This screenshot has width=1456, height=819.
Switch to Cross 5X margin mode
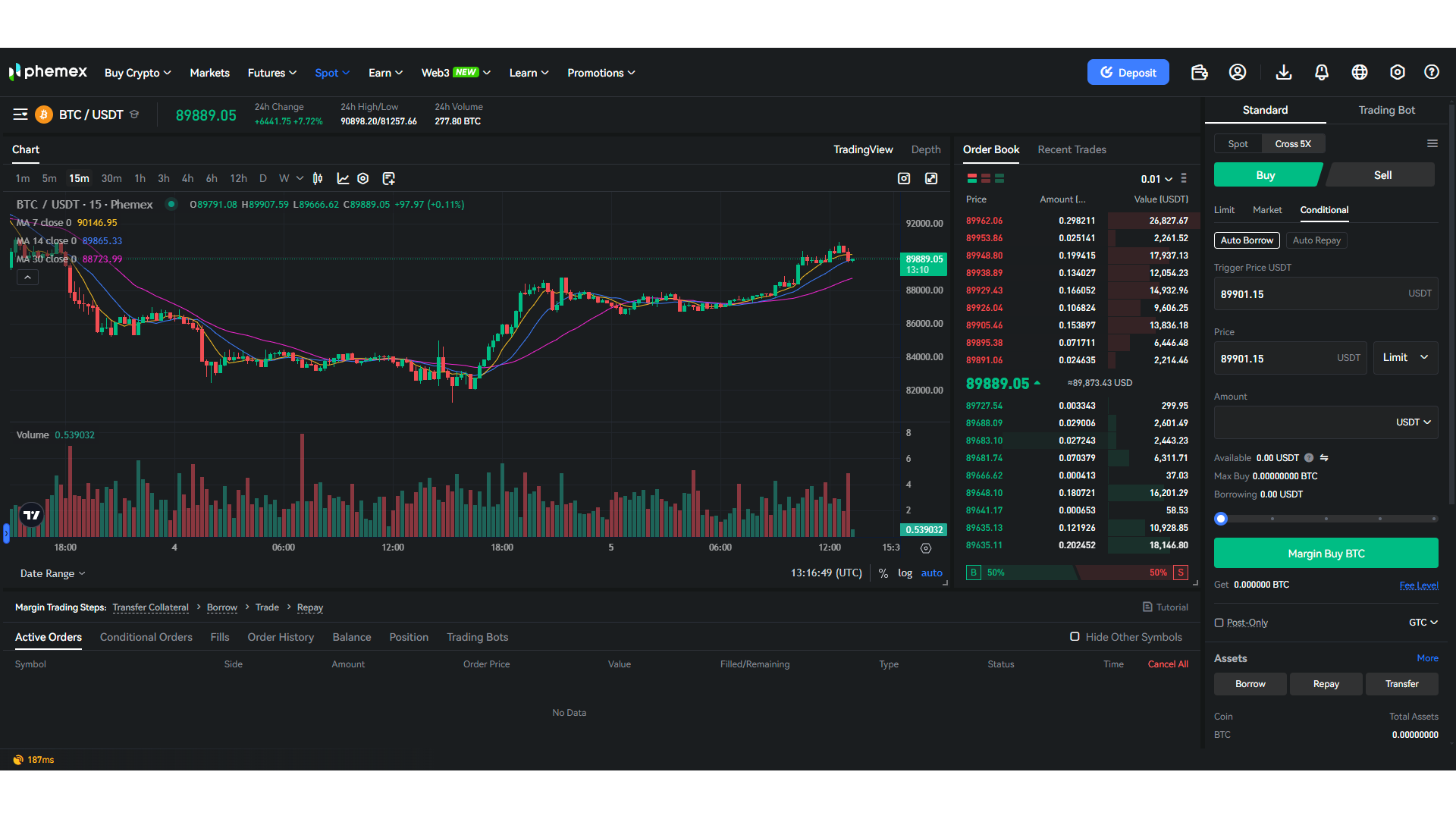coord(1293,144)
